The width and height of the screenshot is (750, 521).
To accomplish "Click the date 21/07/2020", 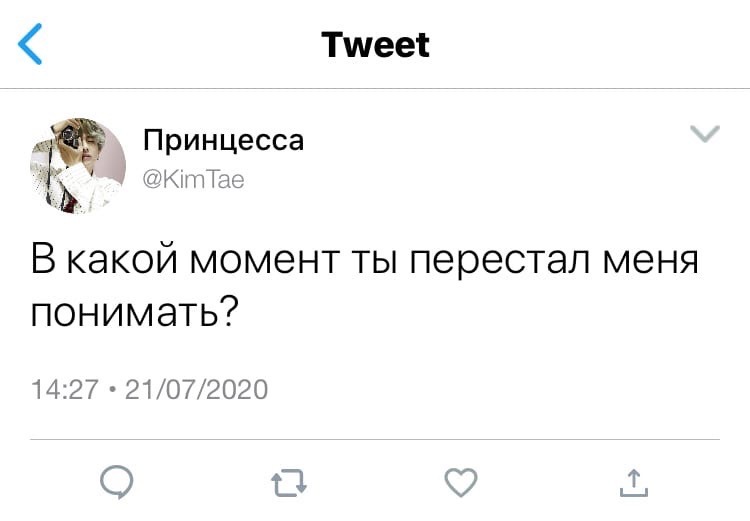I will [196, 389].
